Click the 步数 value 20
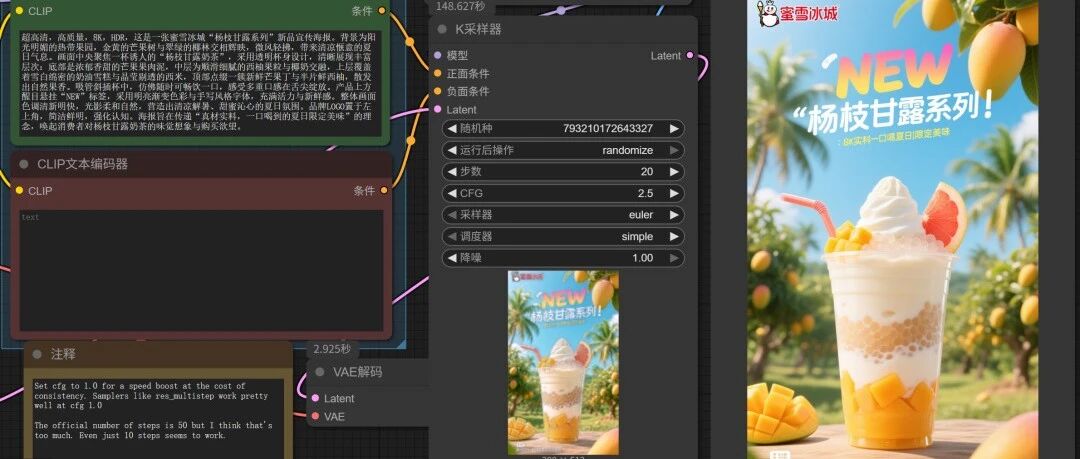 point(647,172)
